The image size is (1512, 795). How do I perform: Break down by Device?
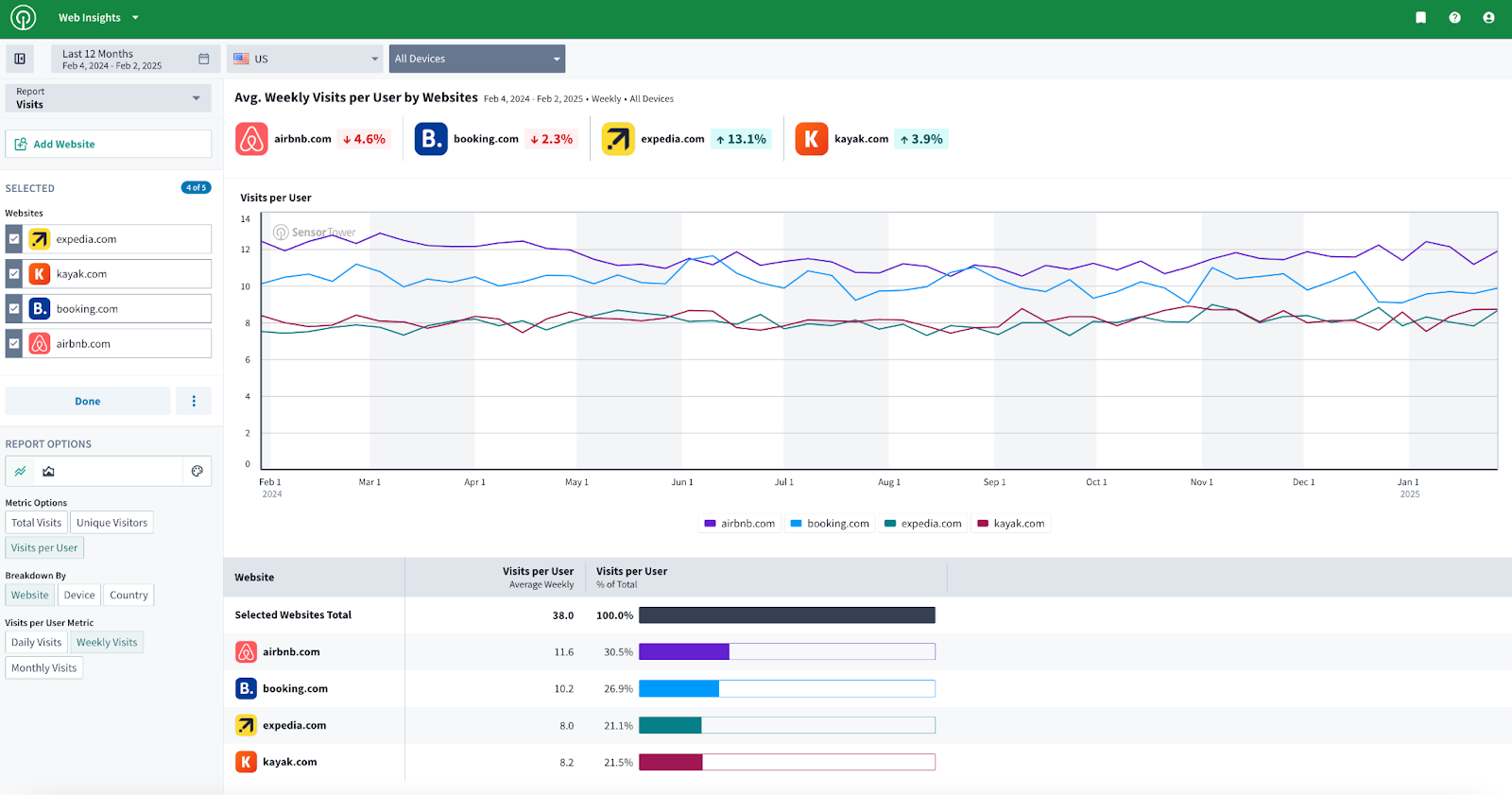pos(79,596)
